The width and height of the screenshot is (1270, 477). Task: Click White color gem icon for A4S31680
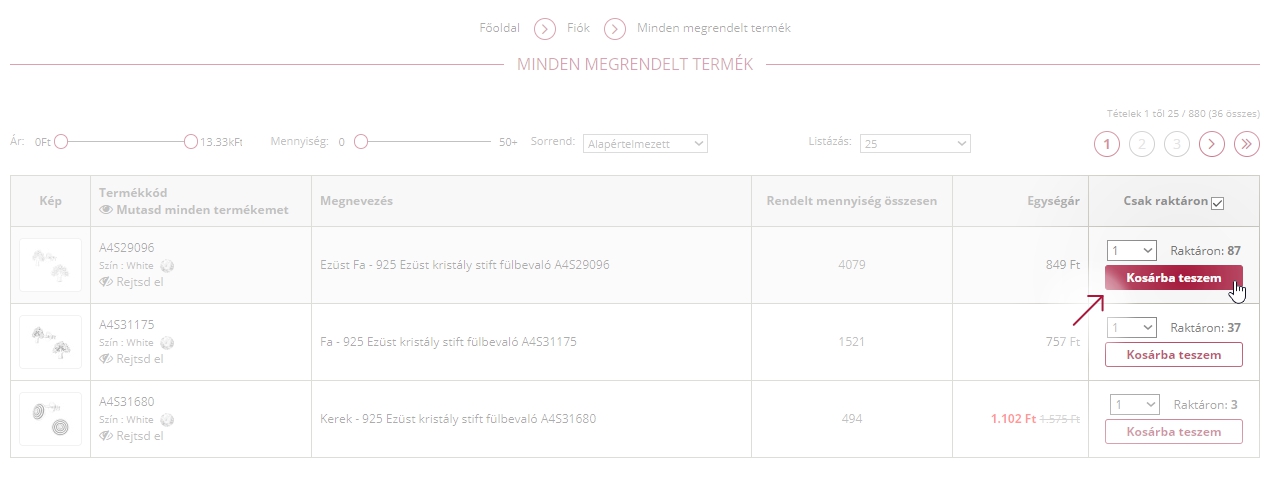coord(167,420)
